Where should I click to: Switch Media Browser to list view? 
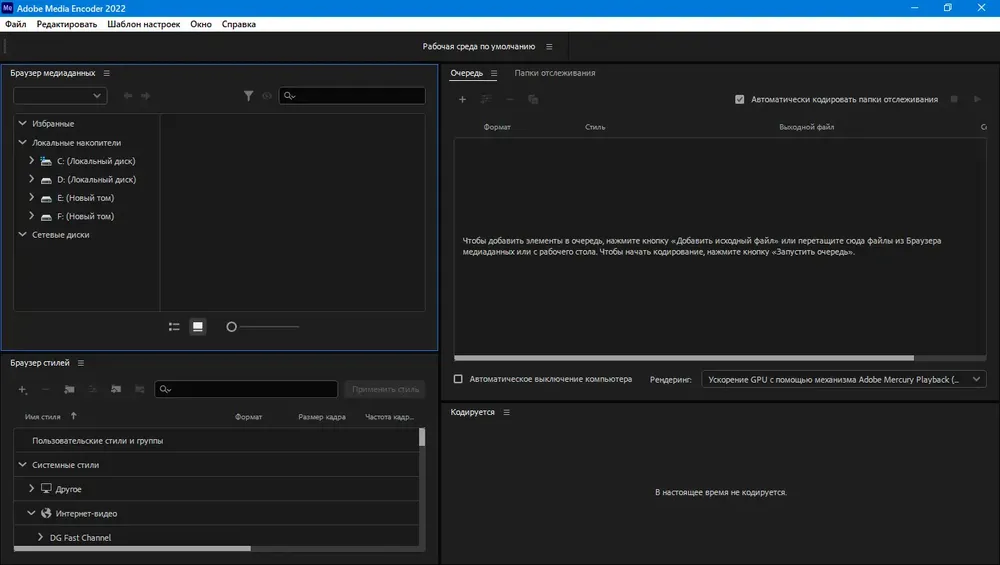click(174, 327)
